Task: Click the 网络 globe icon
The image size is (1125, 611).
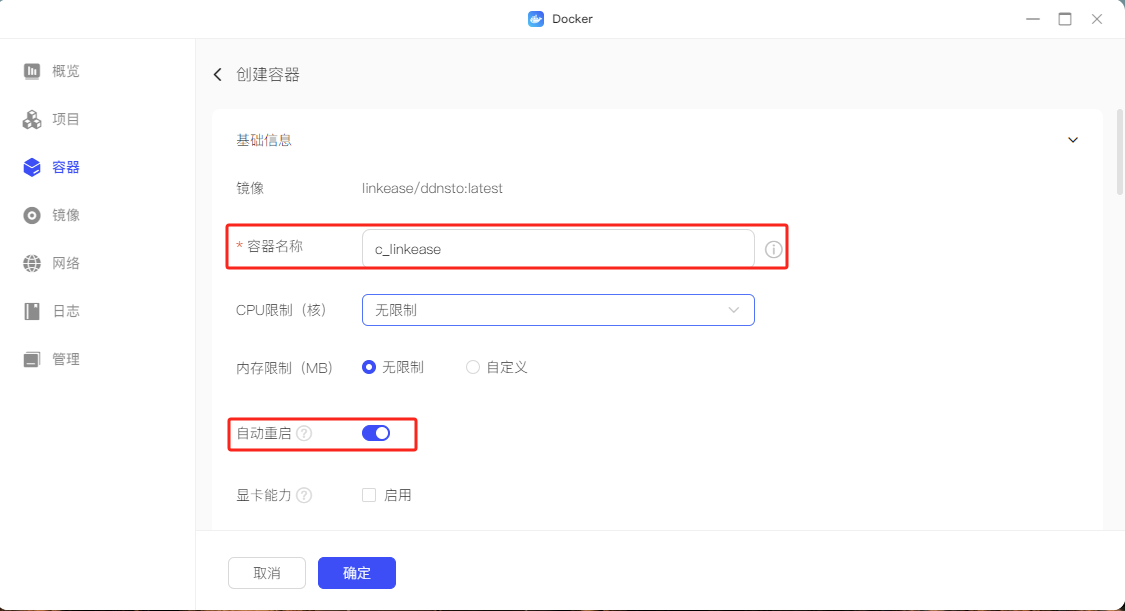Action: point(32,263)
